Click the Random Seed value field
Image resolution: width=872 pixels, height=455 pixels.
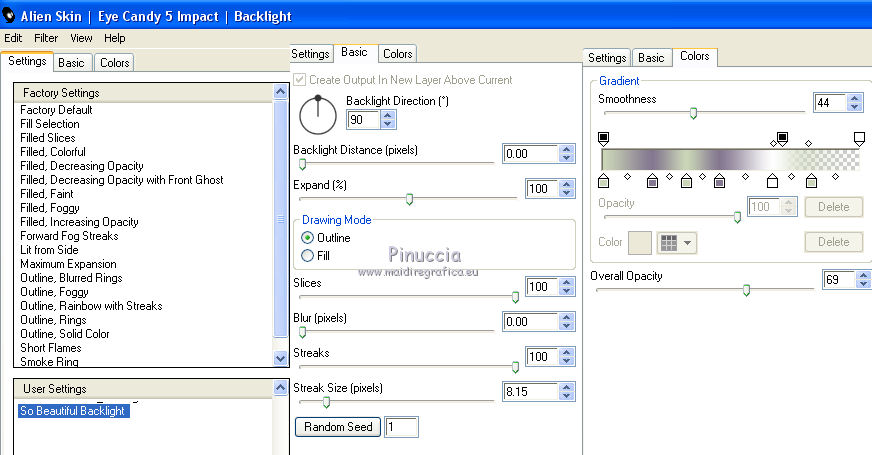(x=401, y=427)
